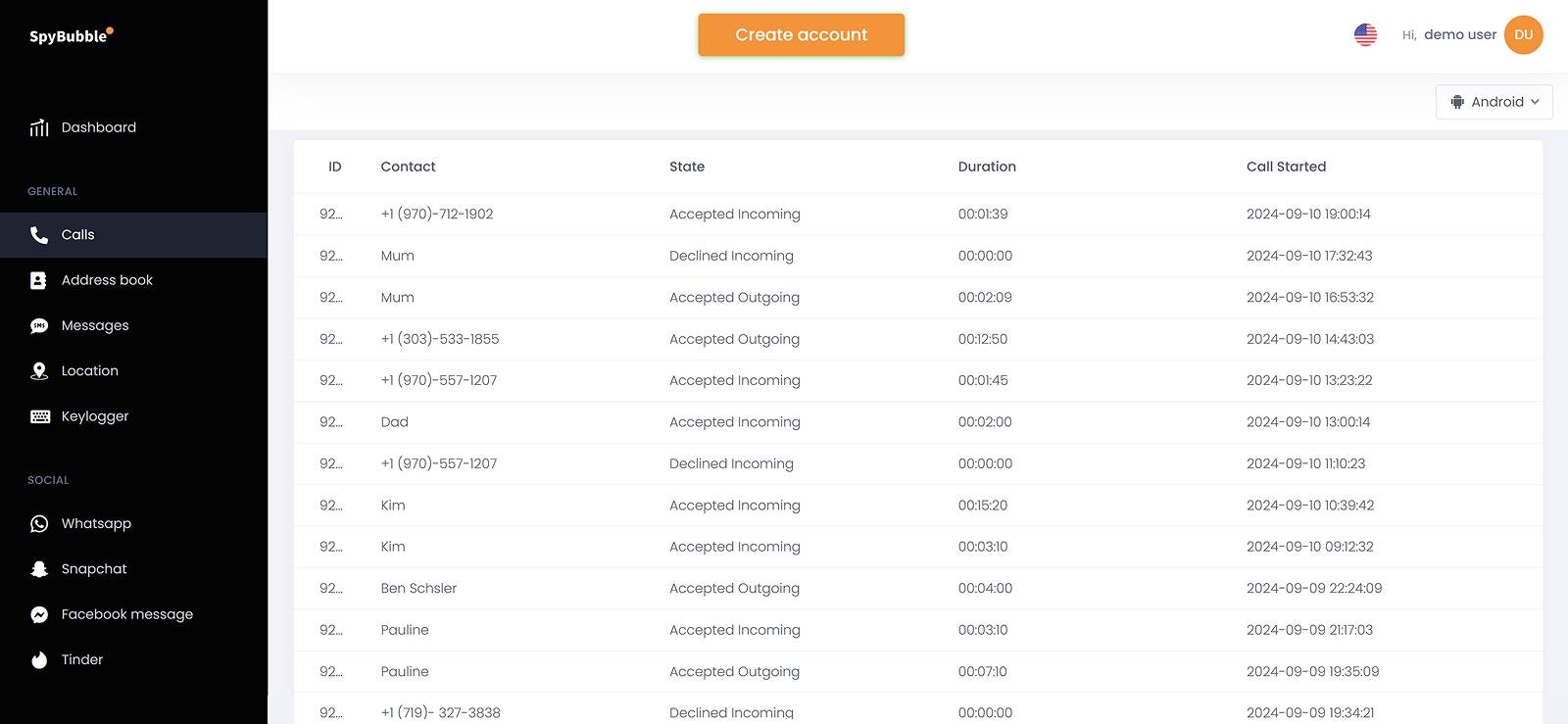Click the SOCIAL section label
Image resolution: width=1568 pixels, height=724 pixels.
pyautogui.click(x=48, y=481)
